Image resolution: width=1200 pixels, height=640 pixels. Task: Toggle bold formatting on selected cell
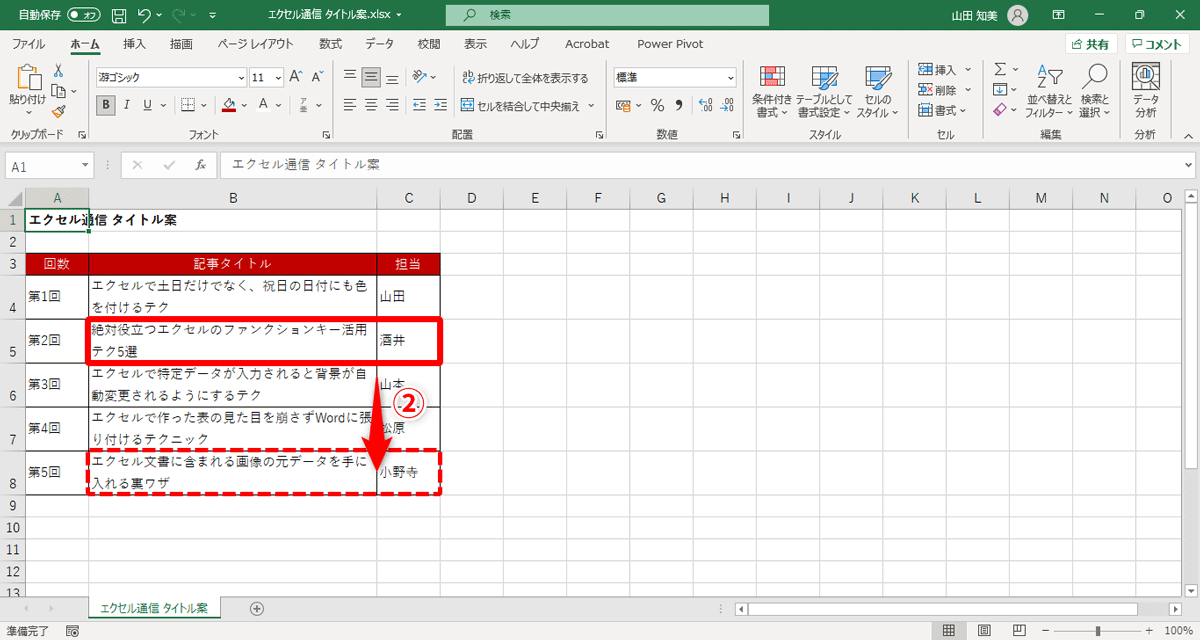point(105,105)
